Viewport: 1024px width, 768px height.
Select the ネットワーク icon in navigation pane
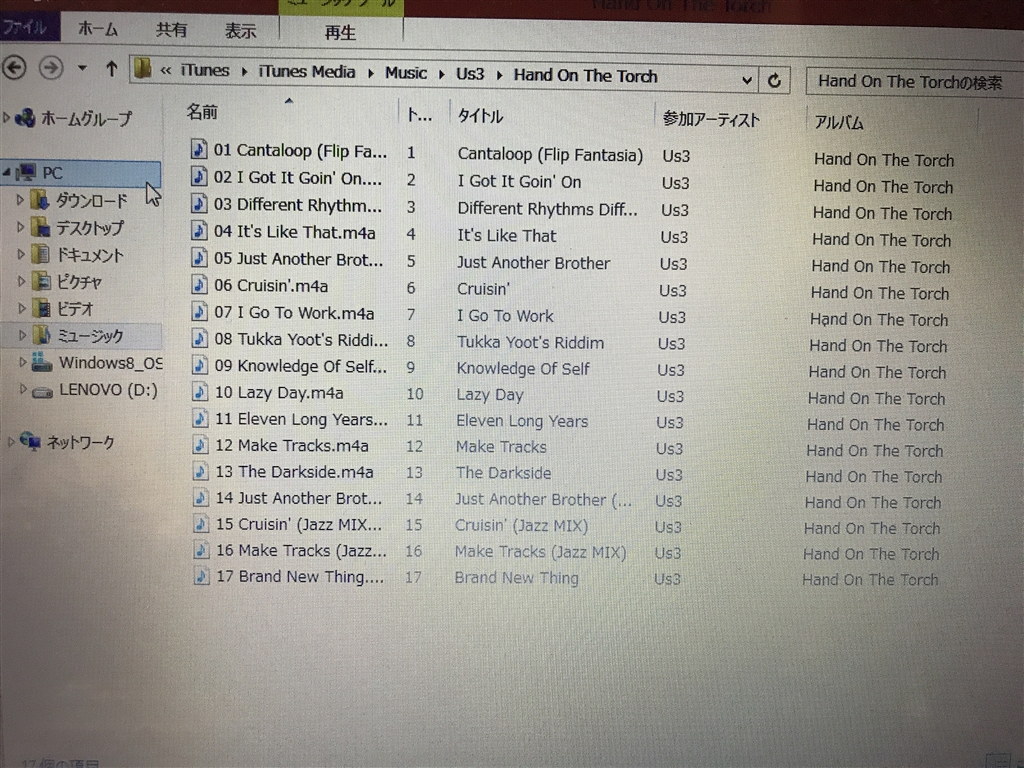(x=31, y=441)
